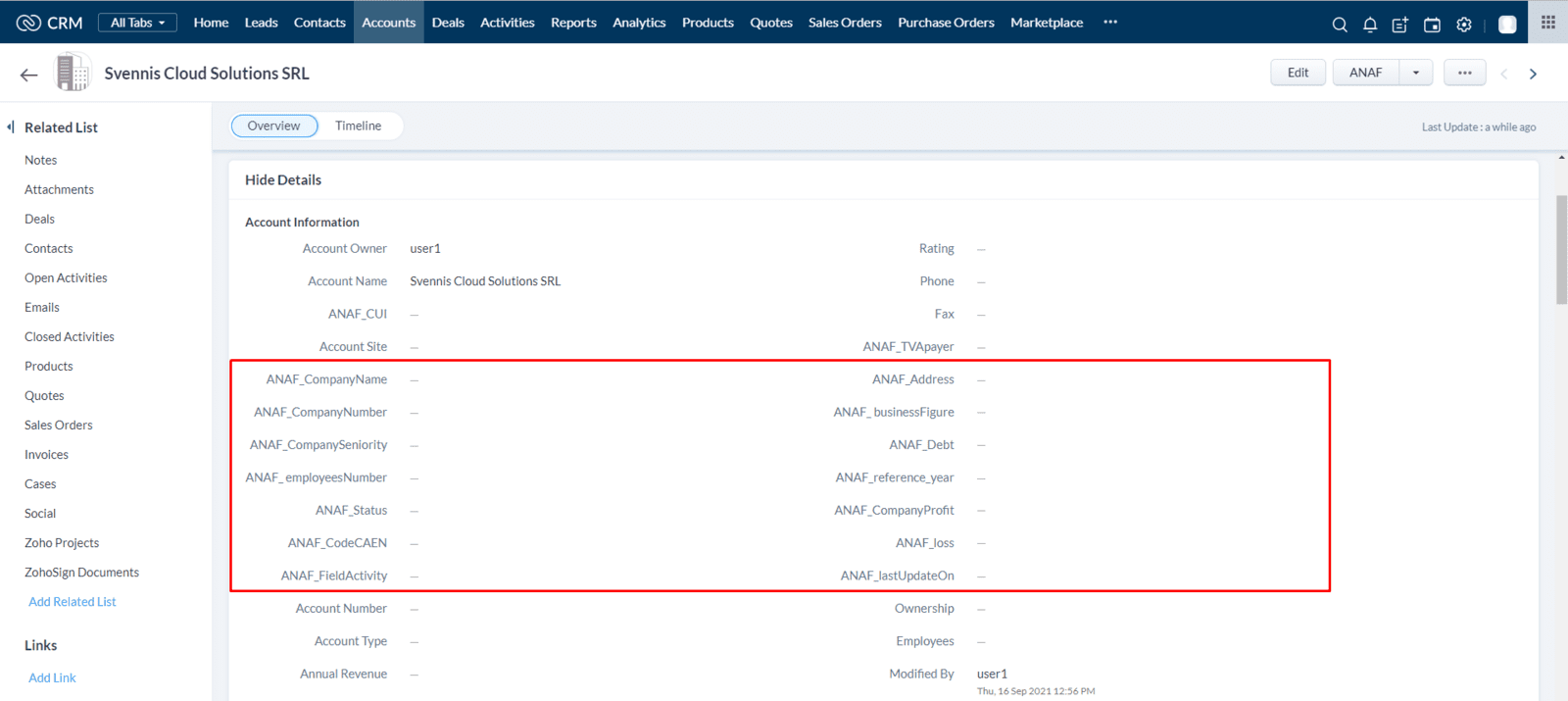
Task: Open more actions ellipsis button
Action: click(x=1465, y=73)
